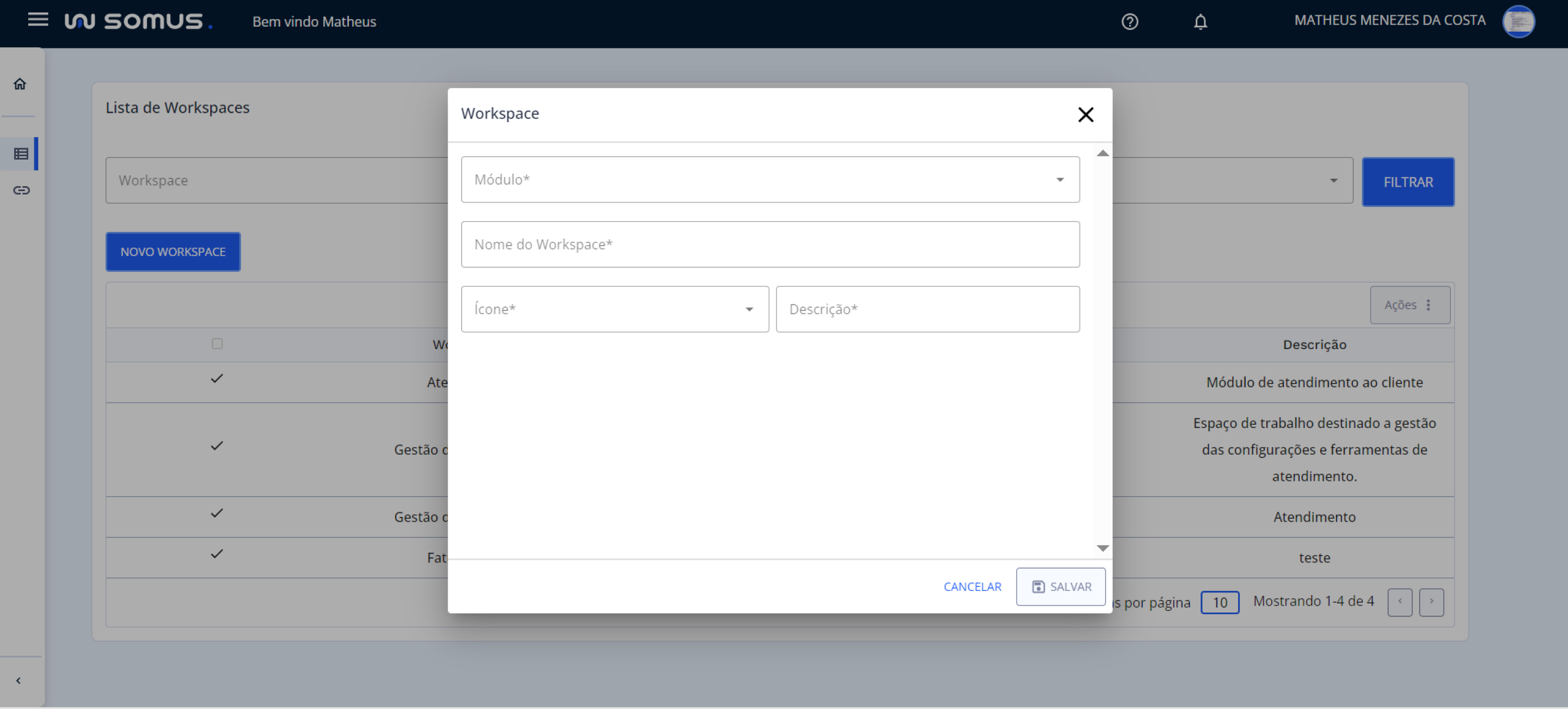
Task: Click the Cancelar button
Action: point(972,586)
